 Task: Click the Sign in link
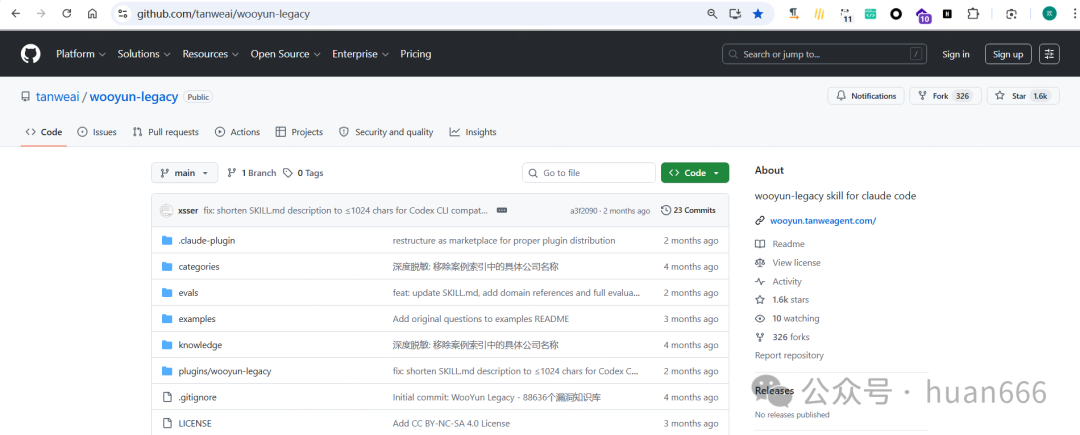[955, 54]
